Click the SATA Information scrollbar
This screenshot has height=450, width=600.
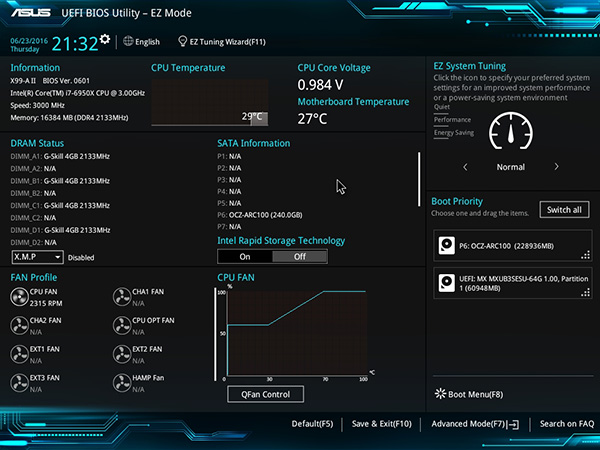(419, 179)
